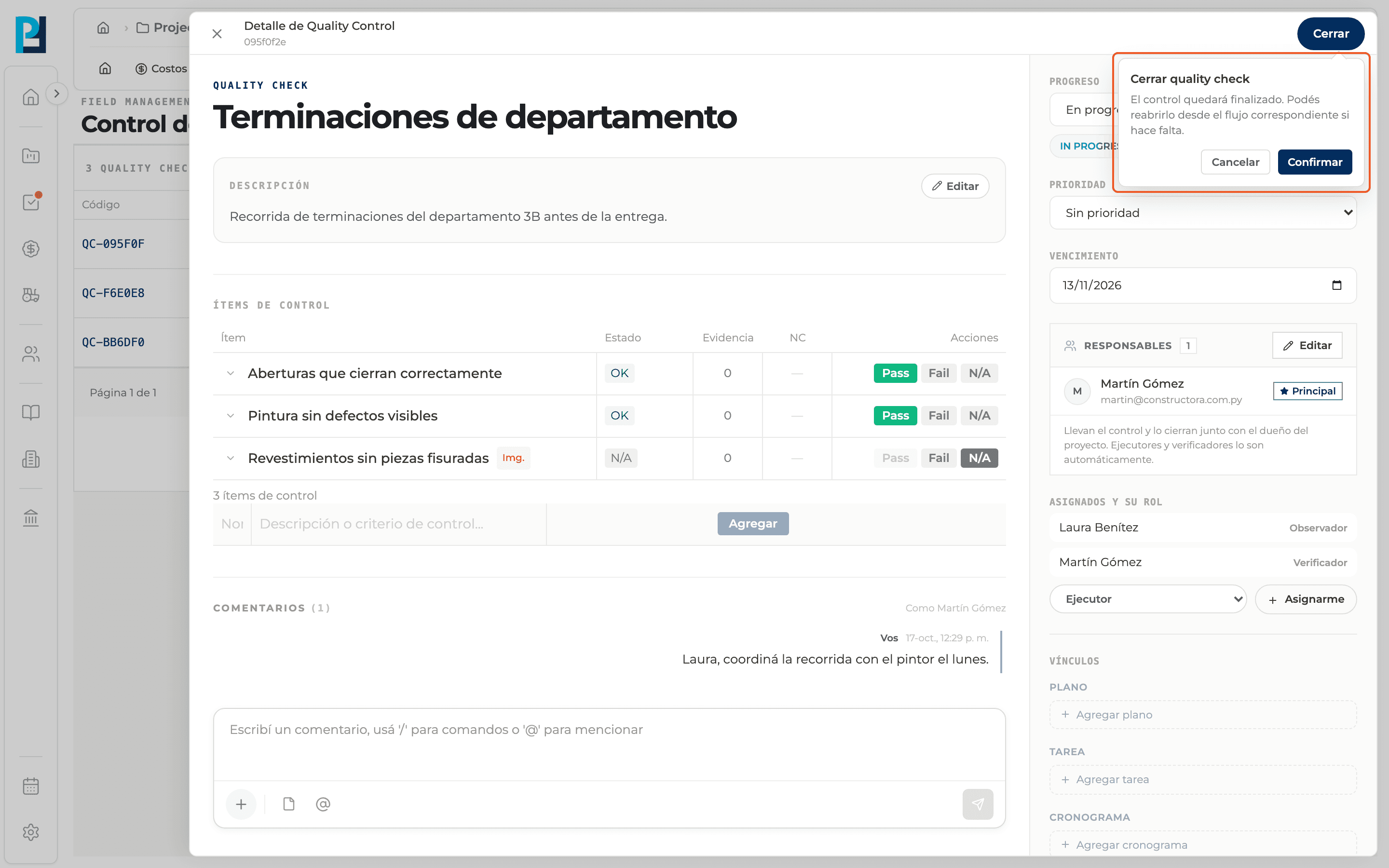Click Editar next to Responsables
This screenshot has width=1389, height=868.
1307,346
